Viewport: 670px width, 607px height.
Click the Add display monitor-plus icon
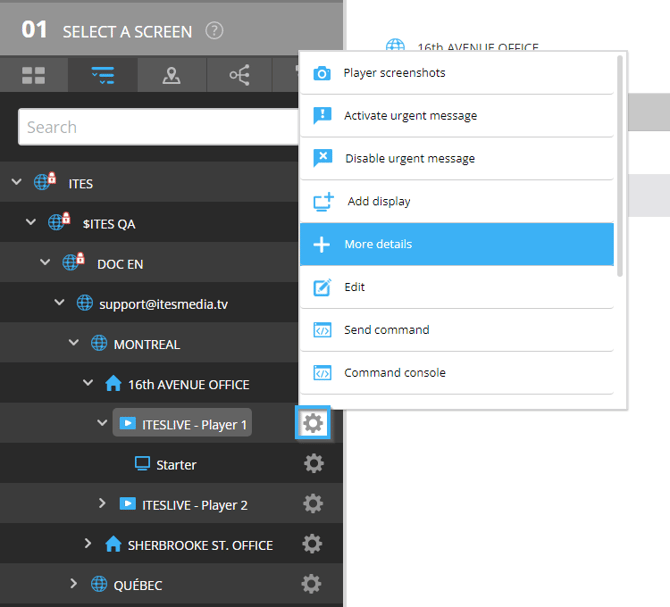[x=323, y=202]
